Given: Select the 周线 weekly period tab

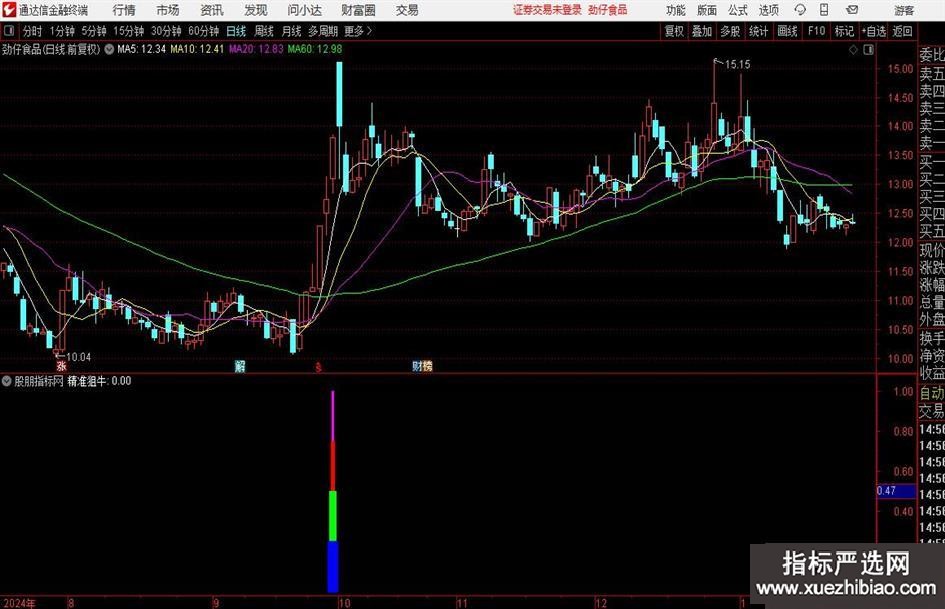Looking at the screenshot, I should 264,31.
